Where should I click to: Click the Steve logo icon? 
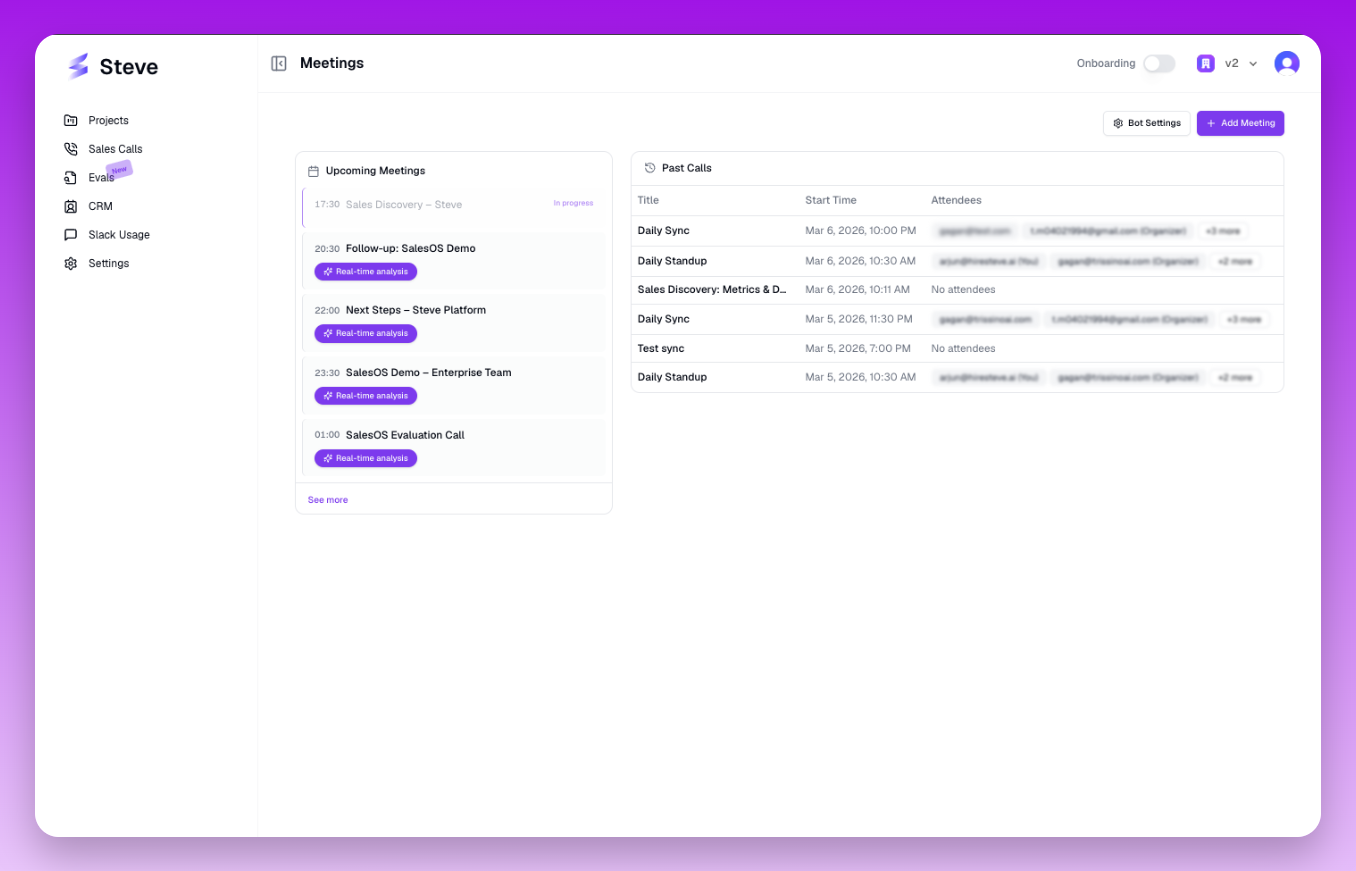pos(78,67)
